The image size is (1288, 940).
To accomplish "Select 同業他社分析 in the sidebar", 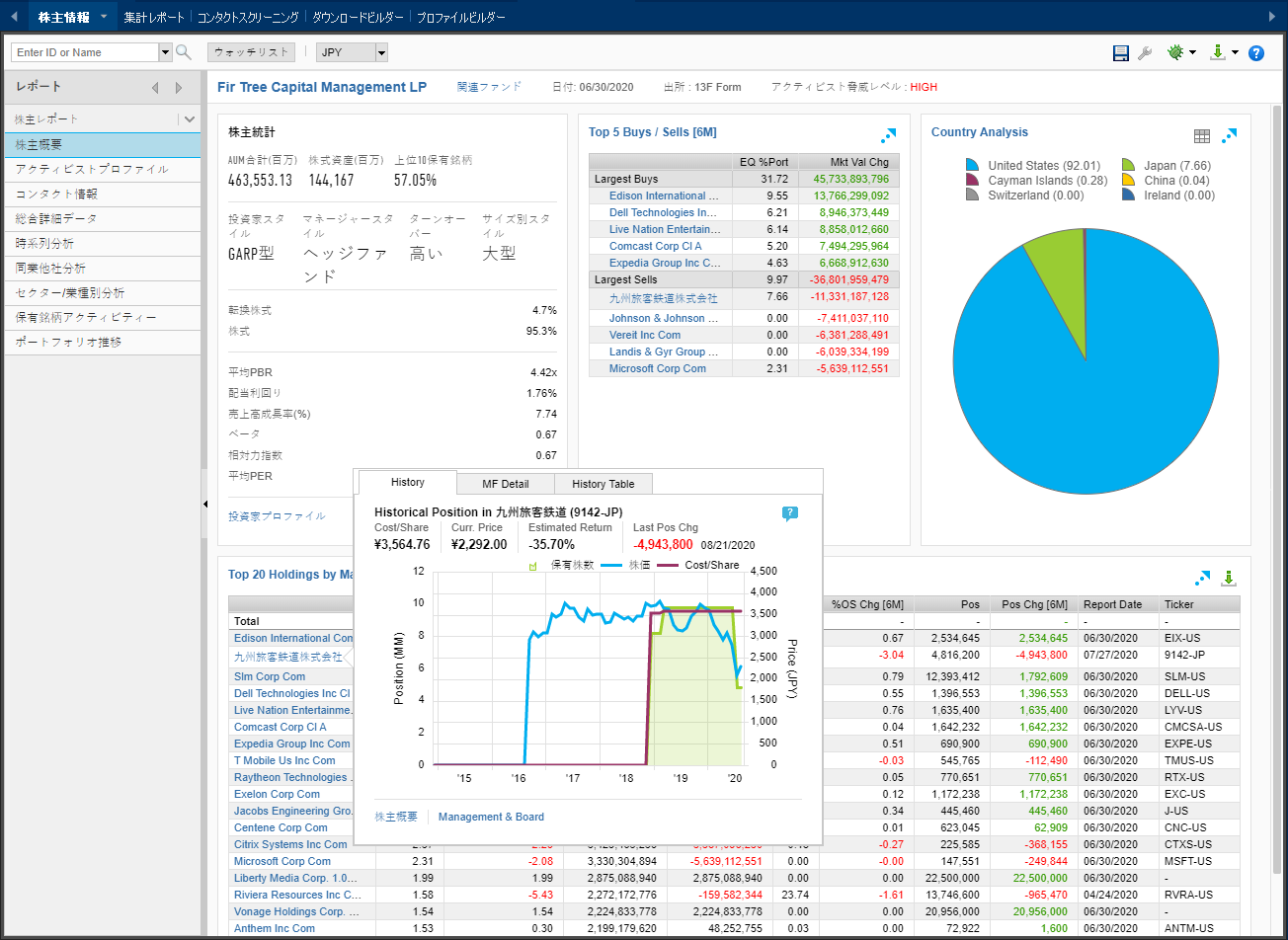I will coord(103,268).
